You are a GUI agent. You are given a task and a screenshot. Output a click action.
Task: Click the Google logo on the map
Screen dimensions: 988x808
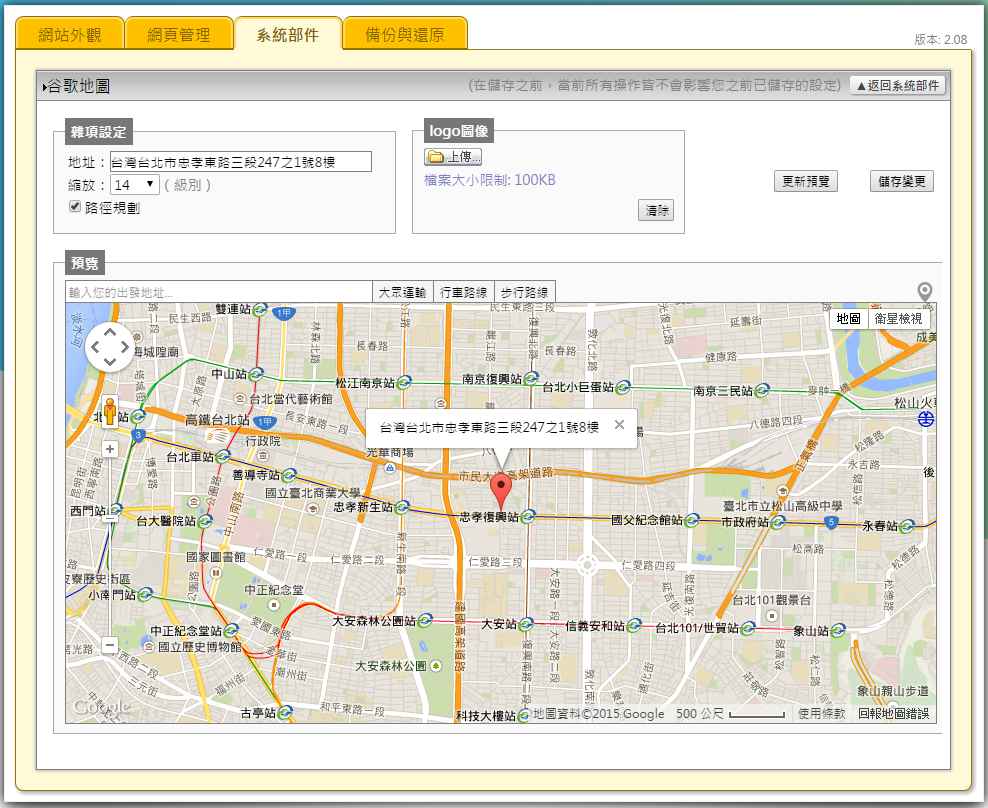[x=101, y=707]
